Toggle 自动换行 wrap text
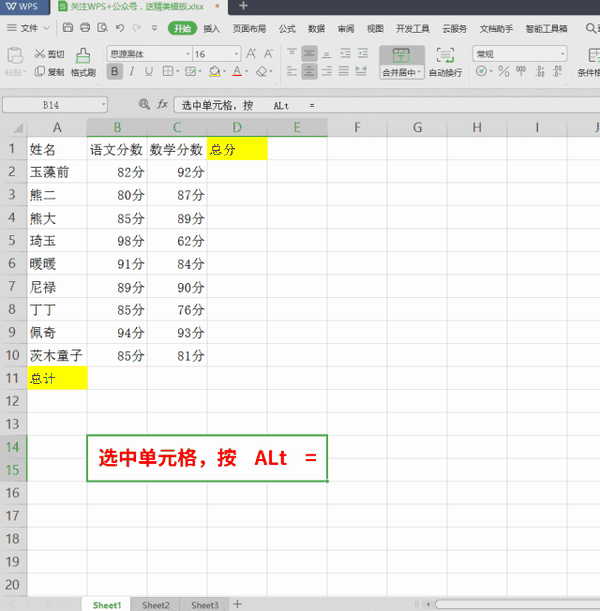The width and height of the screenshot is (600, 611). pyautogui.click(x=445, y=62)
